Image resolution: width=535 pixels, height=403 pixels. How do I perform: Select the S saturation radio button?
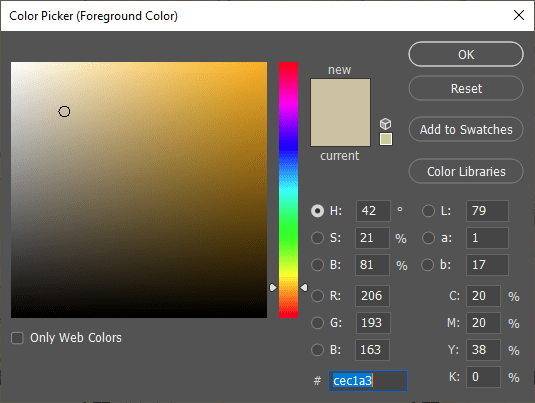pos(317,238)
